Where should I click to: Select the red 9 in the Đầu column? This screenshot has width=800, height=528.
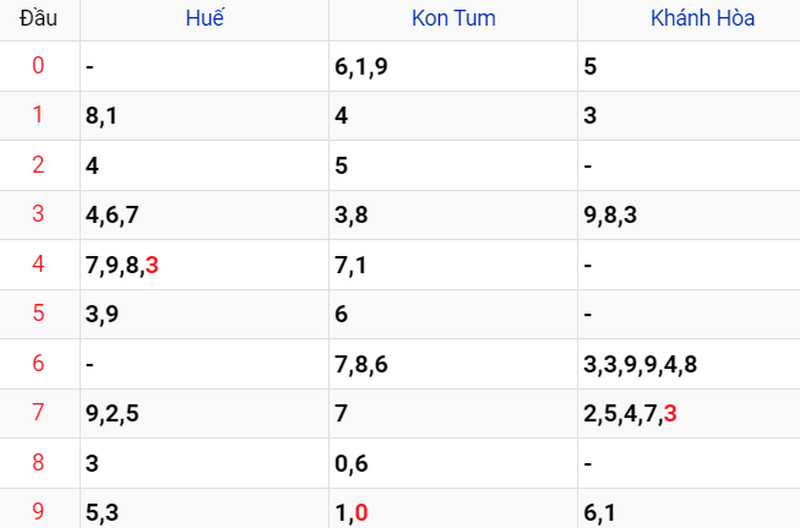(x=38, y=512)
